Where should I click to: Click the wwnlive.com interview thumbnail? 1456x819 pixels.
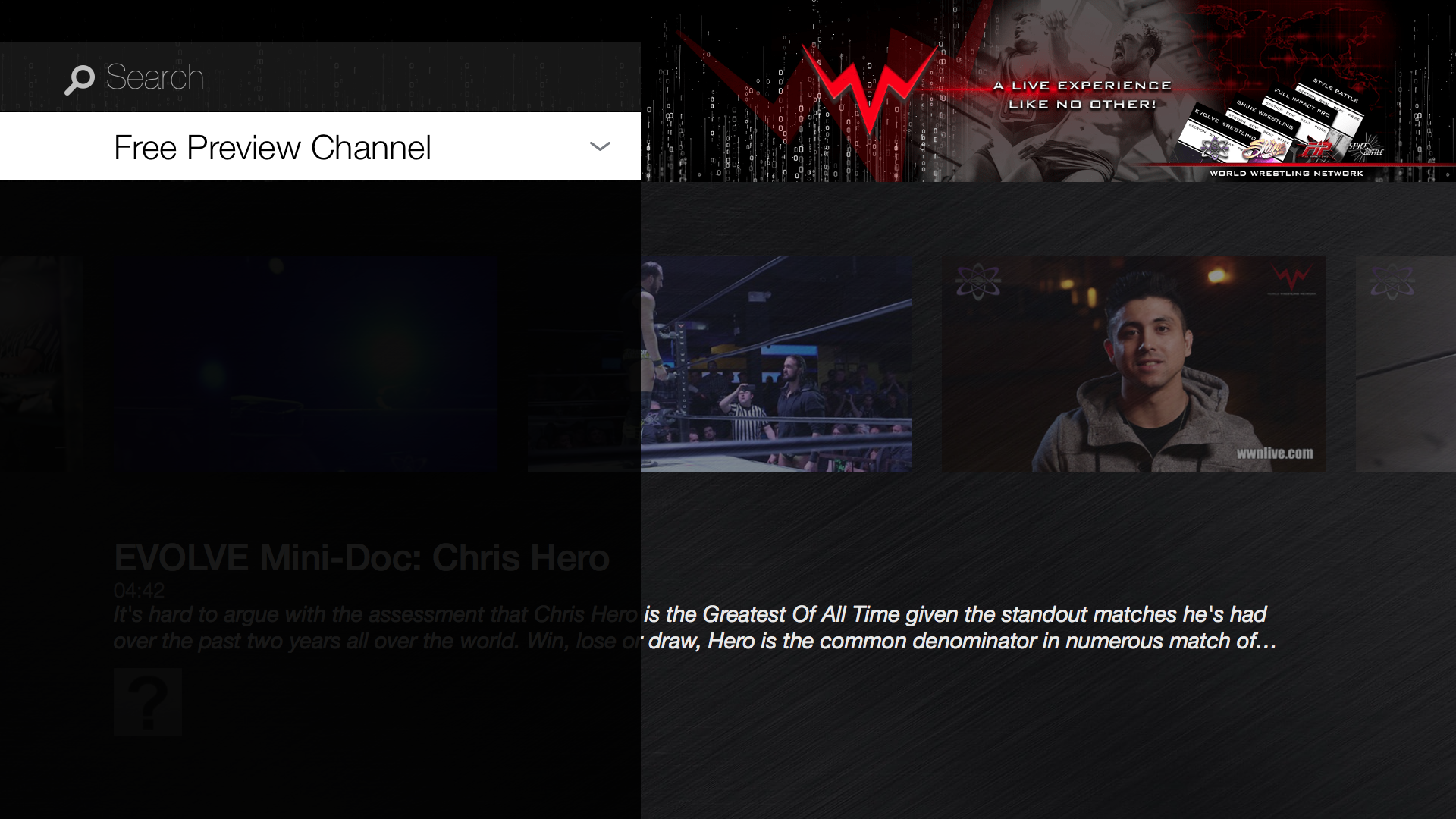(x=1134, y=364)
